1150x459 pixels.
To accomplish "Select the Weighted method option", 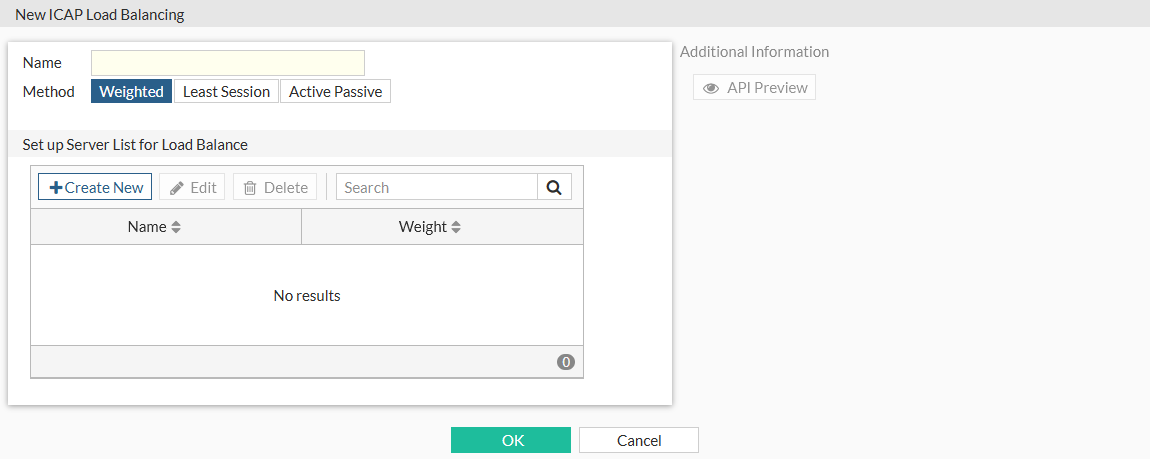I will click(x=131, y=92).
